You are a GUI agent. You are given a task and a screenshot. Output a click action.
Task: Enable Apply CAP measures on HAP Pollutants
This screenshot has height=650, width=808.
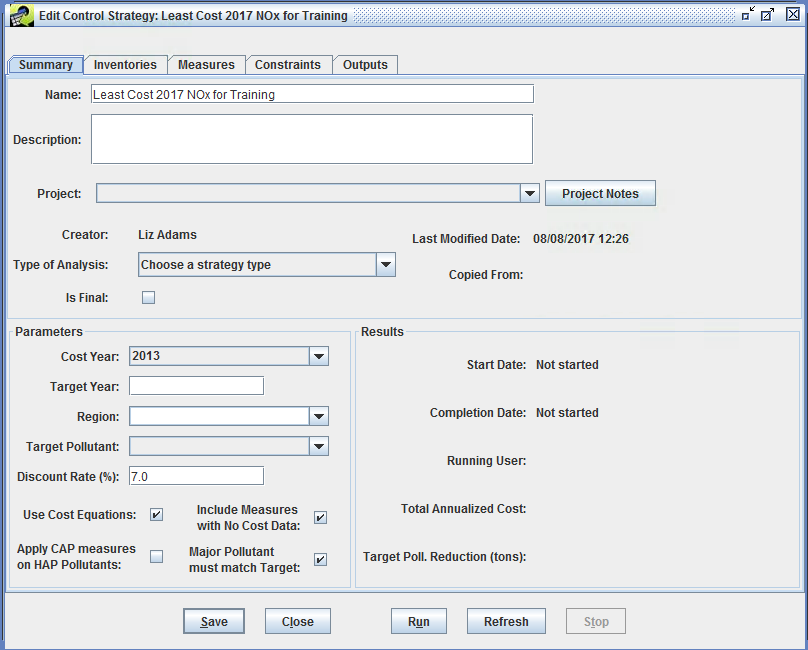click(x=156, y=556)
